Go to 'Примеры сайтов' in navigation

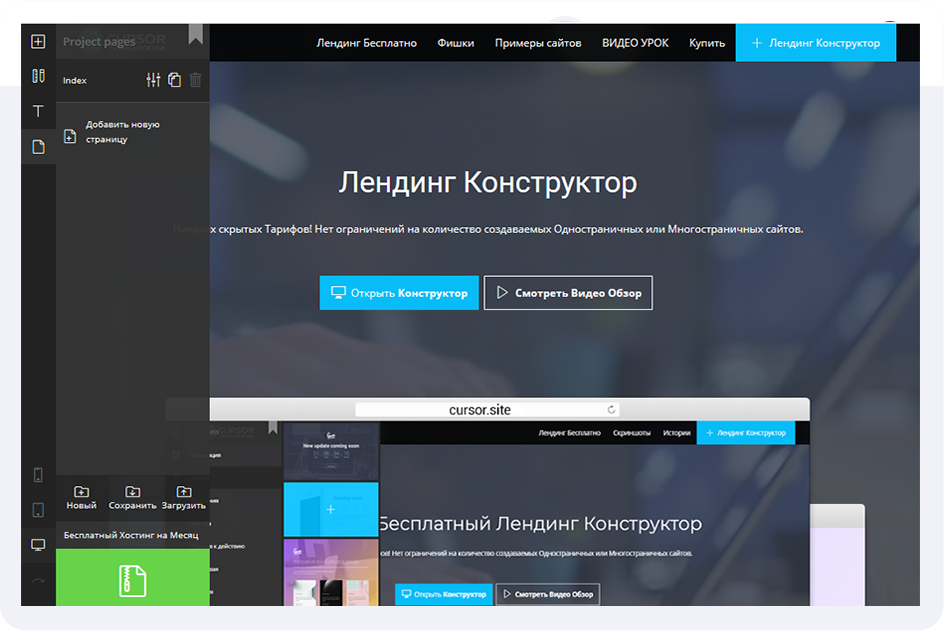pos(538,43)
